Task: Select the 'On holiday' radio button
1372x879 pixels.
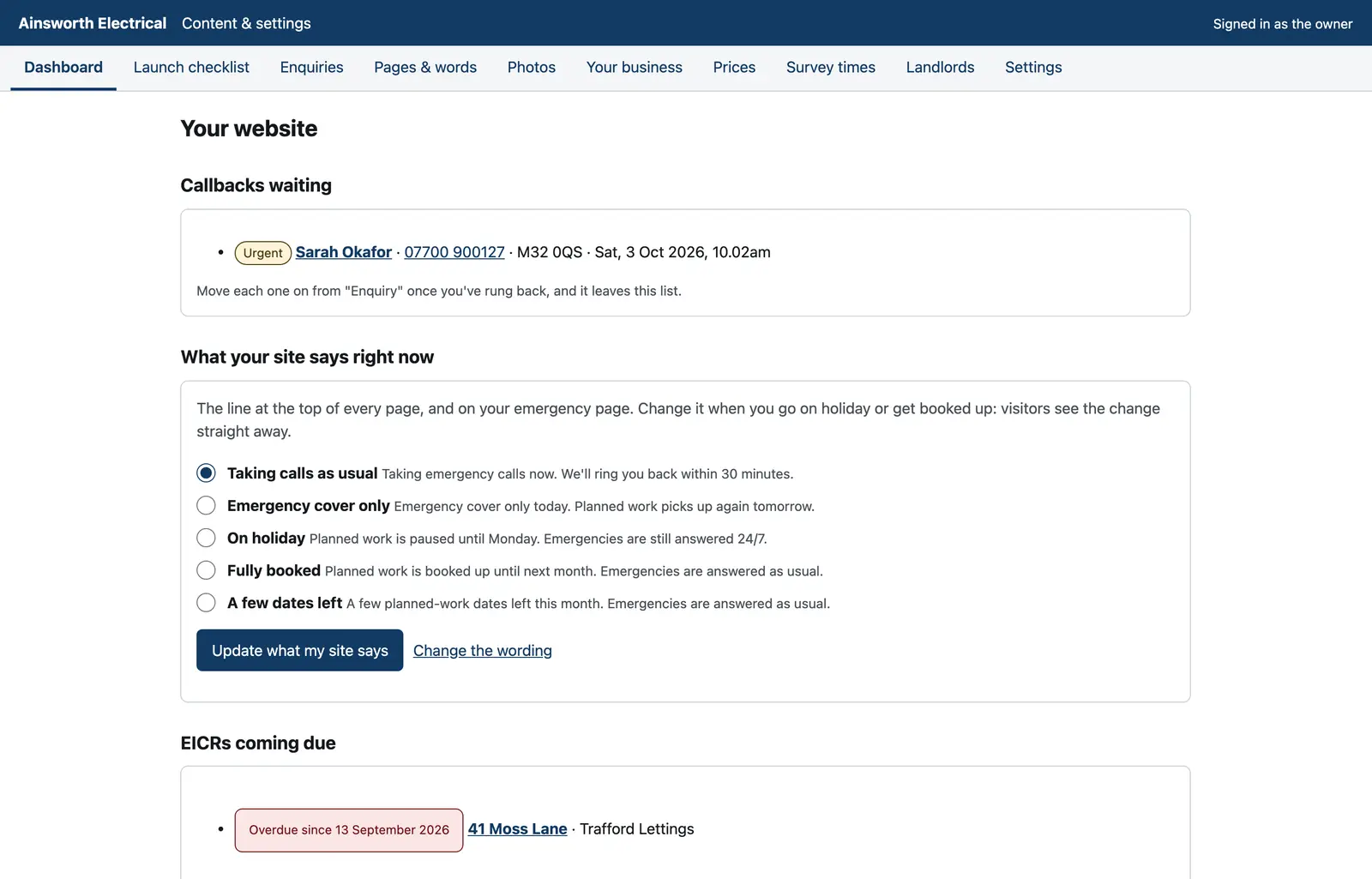Action: click(206, 538)
